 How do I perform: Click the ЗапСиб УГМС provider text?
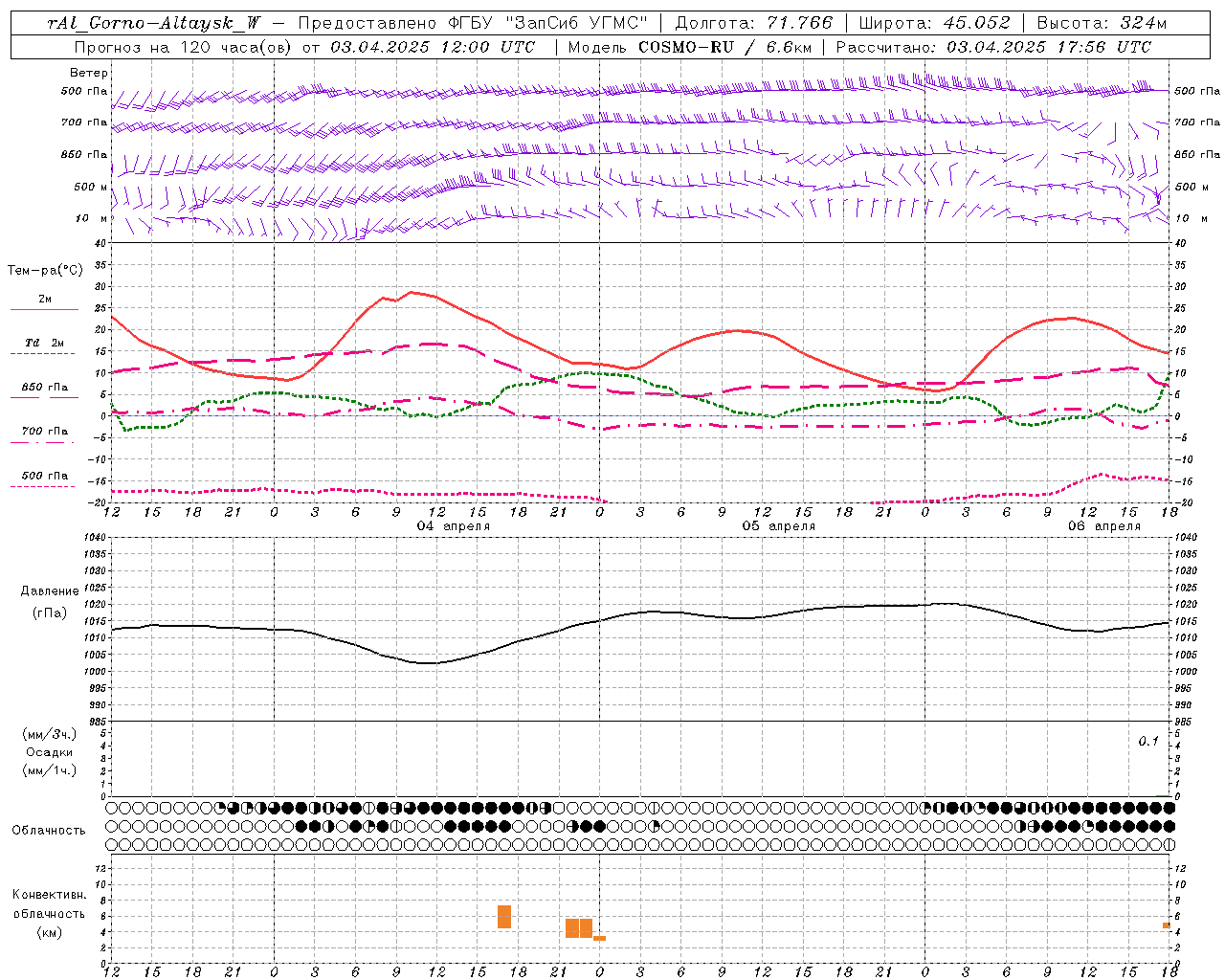click(577, 23)
